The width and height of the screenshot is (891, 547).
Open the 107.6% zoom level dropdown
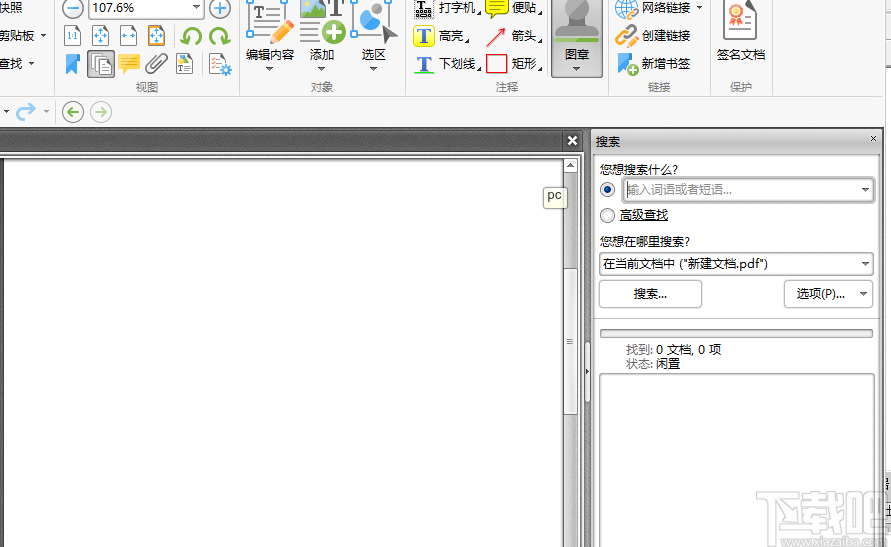pyautogui.click(x=196, y=7)
